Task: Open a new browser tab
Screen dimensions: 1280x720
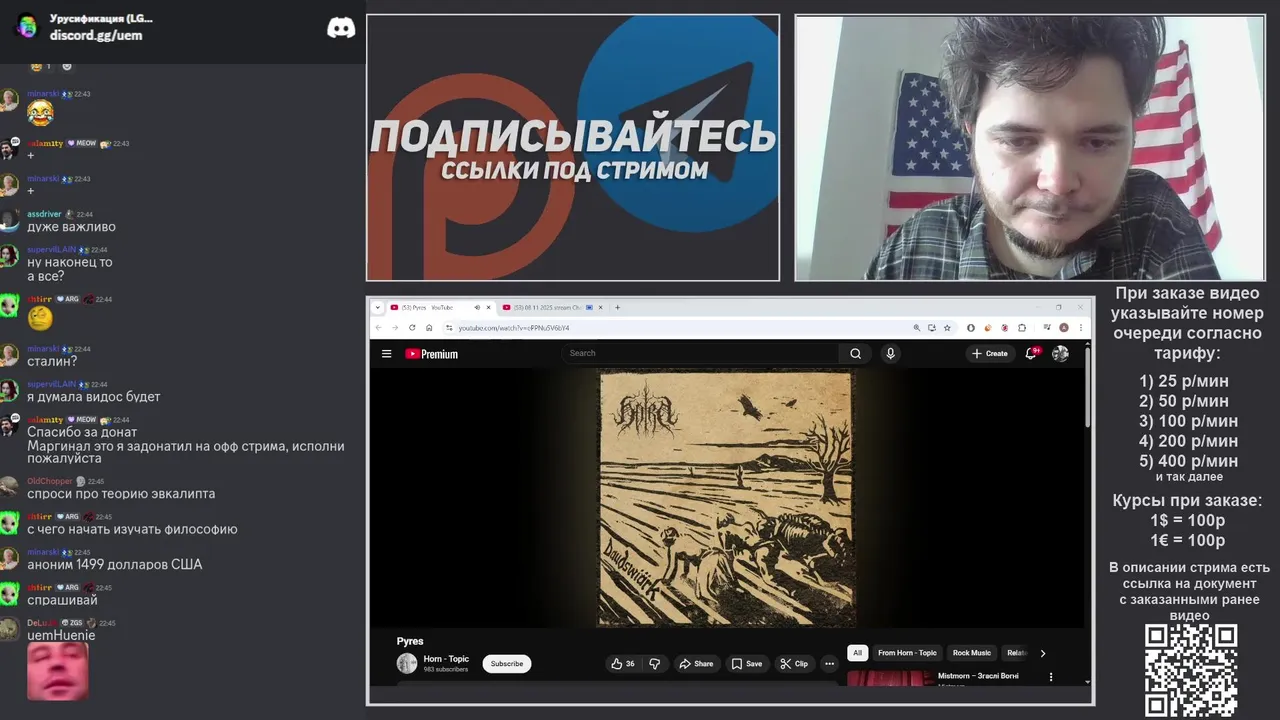Action: (x=617, y=307)
